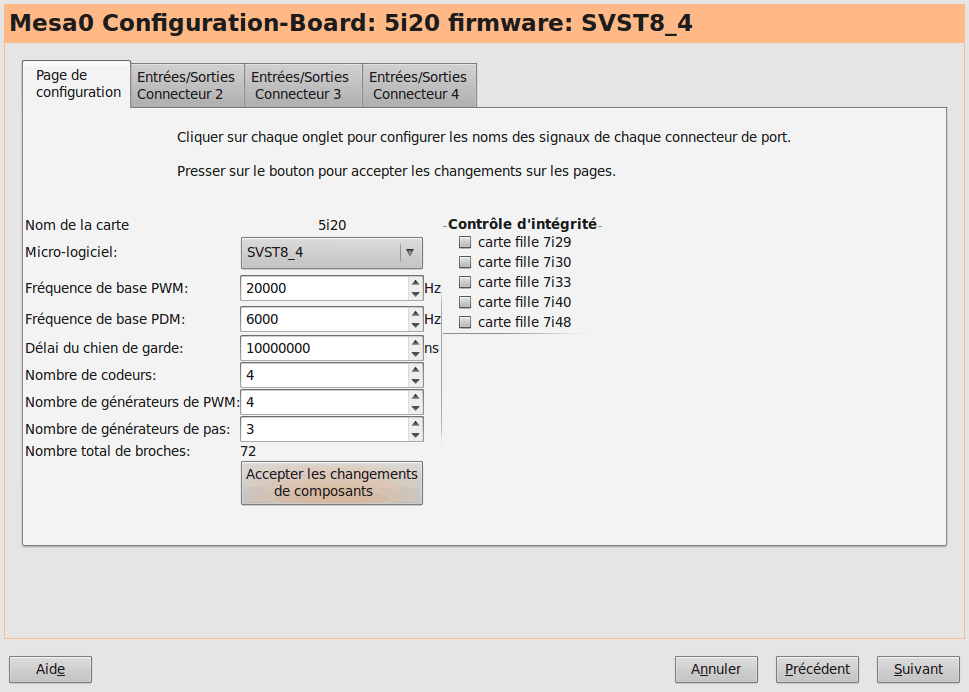The height and width of the screenshot is (692, 969).
Task: Show the Page de configuration tab
Action: pos(77,84)
